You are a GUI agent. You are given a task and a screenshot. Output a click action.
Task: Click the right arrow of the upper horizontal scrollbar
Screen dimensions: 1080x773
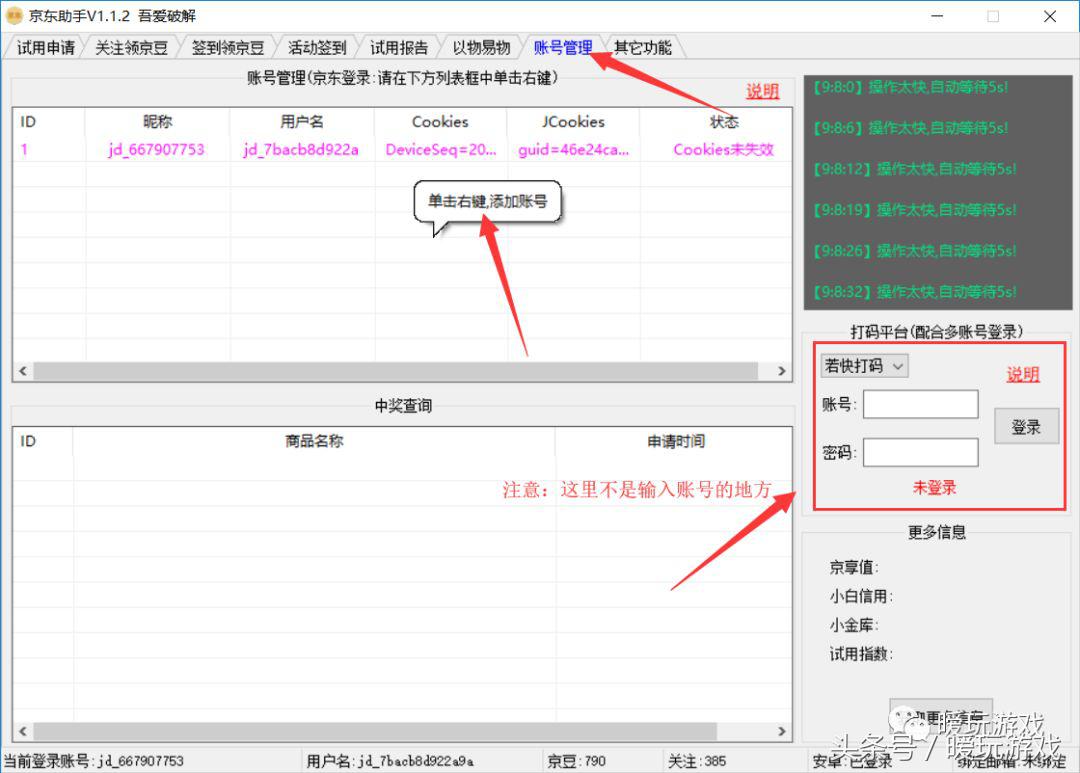(x=782, y=371)
